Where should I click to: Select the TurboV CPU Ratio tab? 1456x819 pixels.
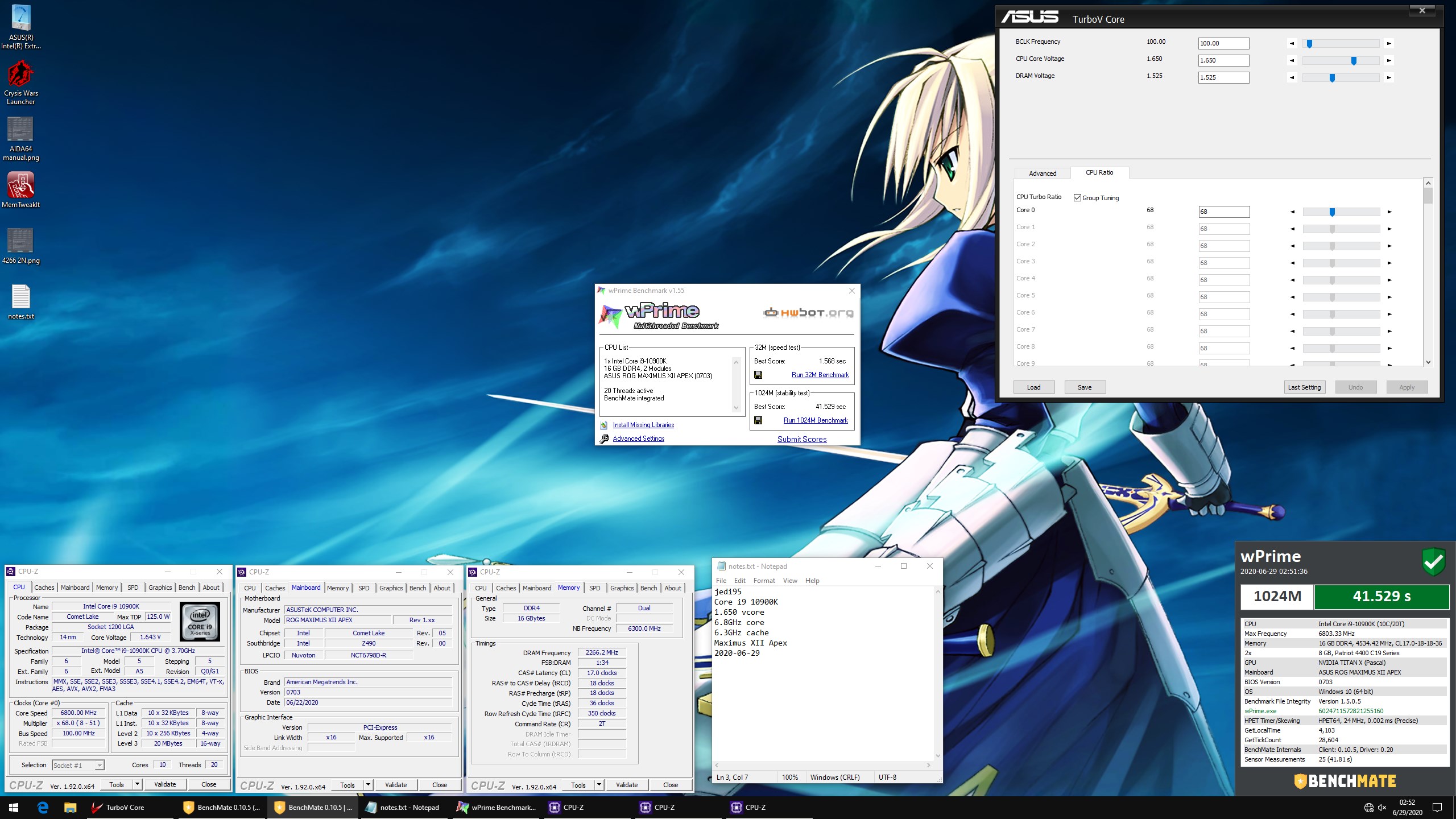point(1099,172)
